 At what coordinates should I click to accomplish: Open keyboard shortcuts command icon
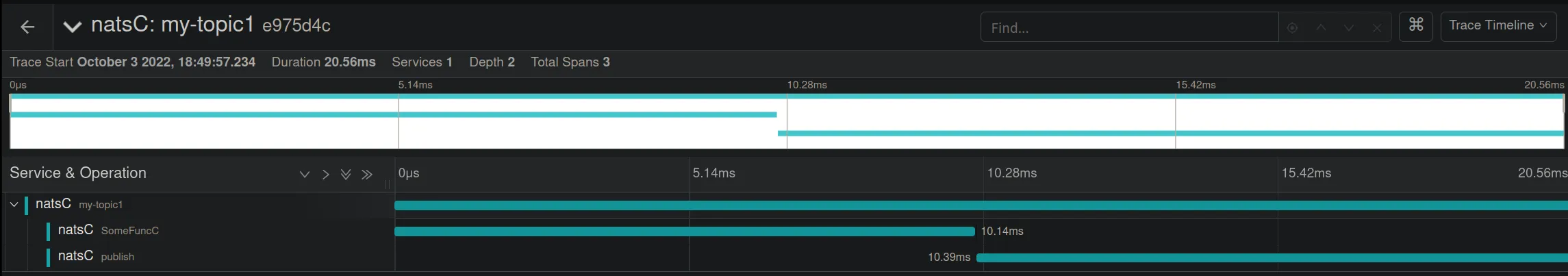1416,25
